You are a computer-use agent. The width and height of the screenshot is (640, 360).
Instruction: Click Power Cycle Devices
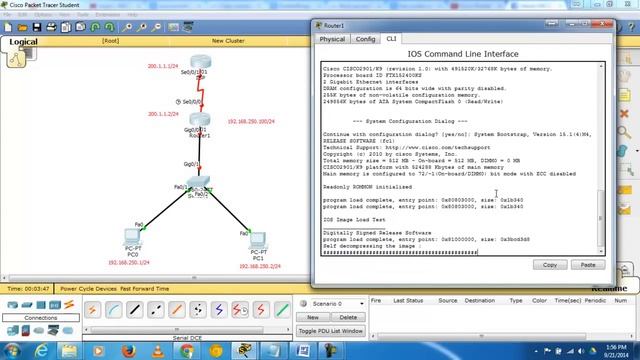(x=88, y=289)
